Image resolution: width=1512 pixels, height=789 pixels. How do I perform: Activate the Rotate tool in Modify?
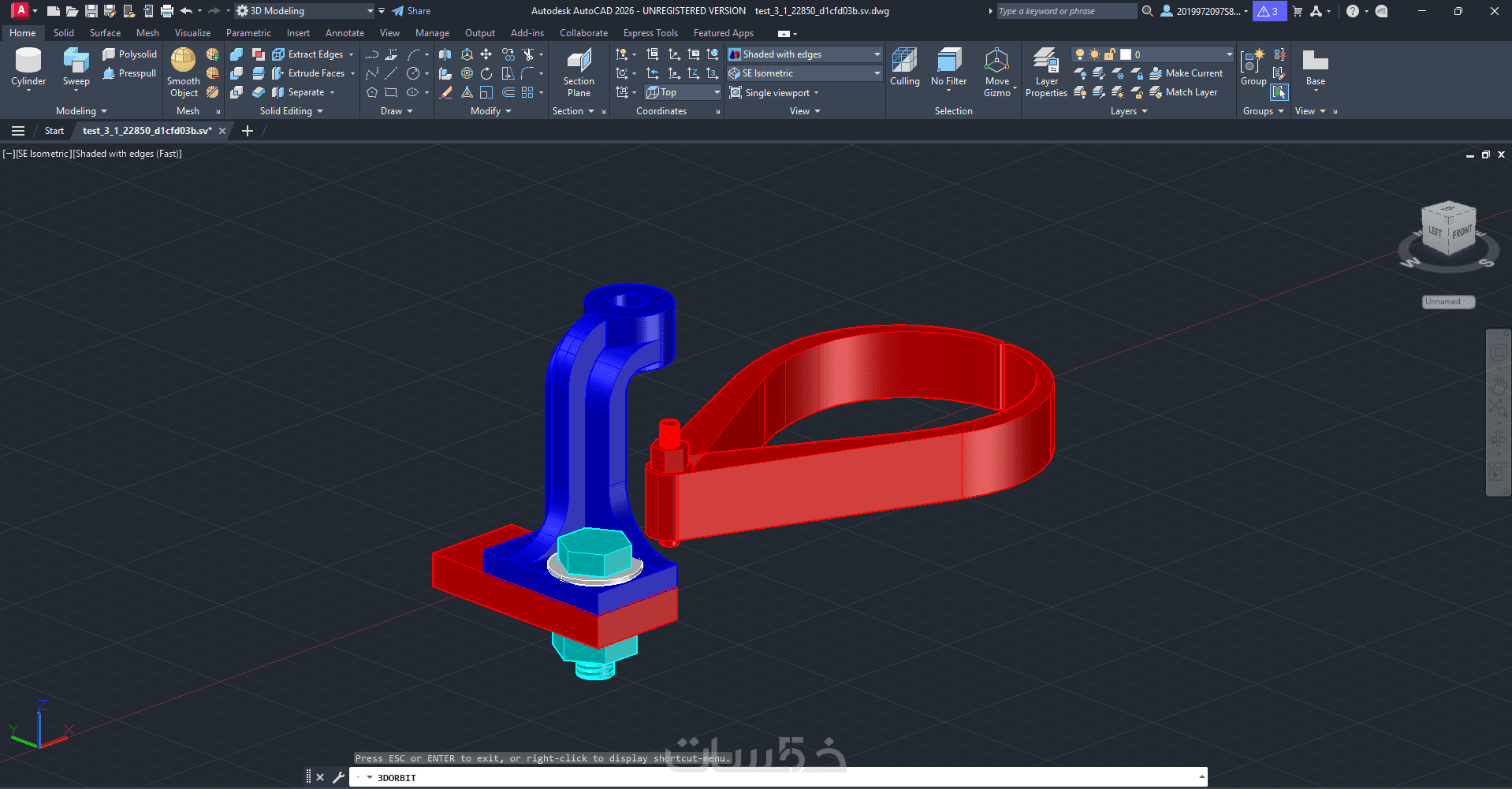[x=486, y=73]
